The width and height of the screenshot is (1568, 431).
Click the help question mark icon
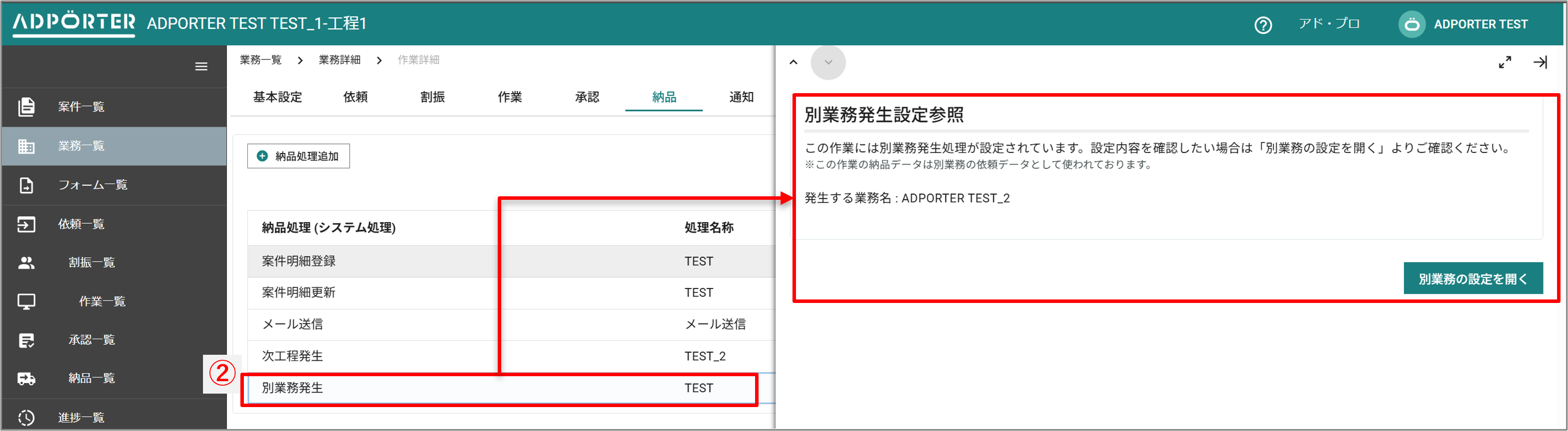(1263, 25)
